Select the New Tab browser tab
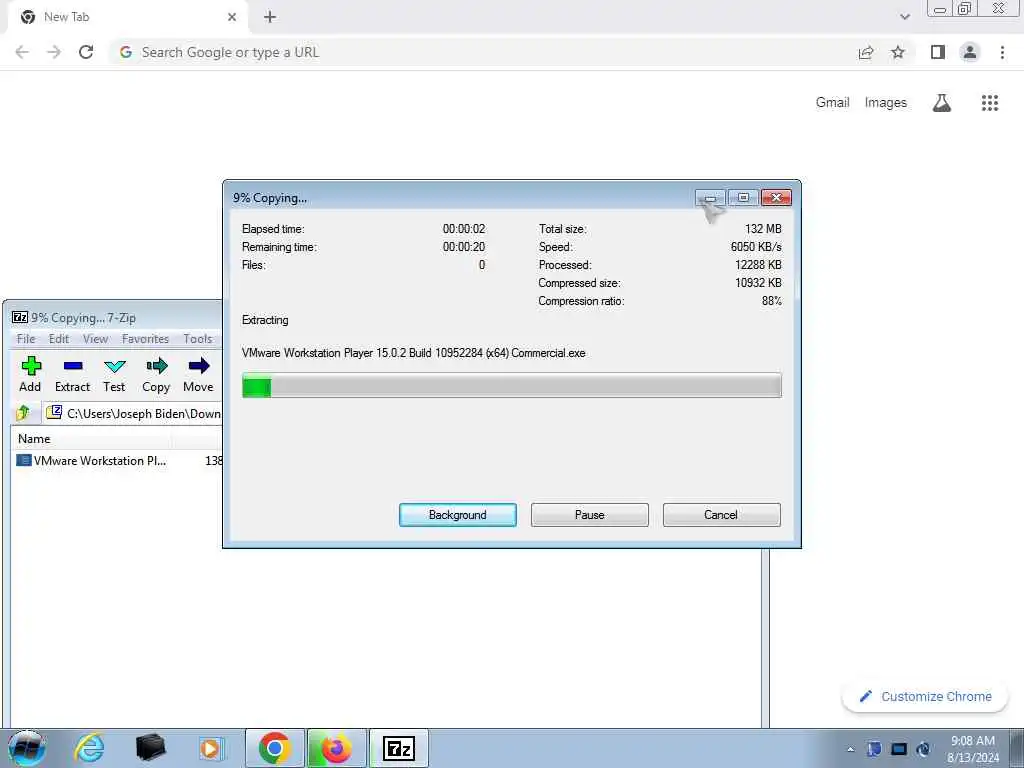Image resolution: width=1024 pixels, height=768 pixels. (x=127, y=17)
